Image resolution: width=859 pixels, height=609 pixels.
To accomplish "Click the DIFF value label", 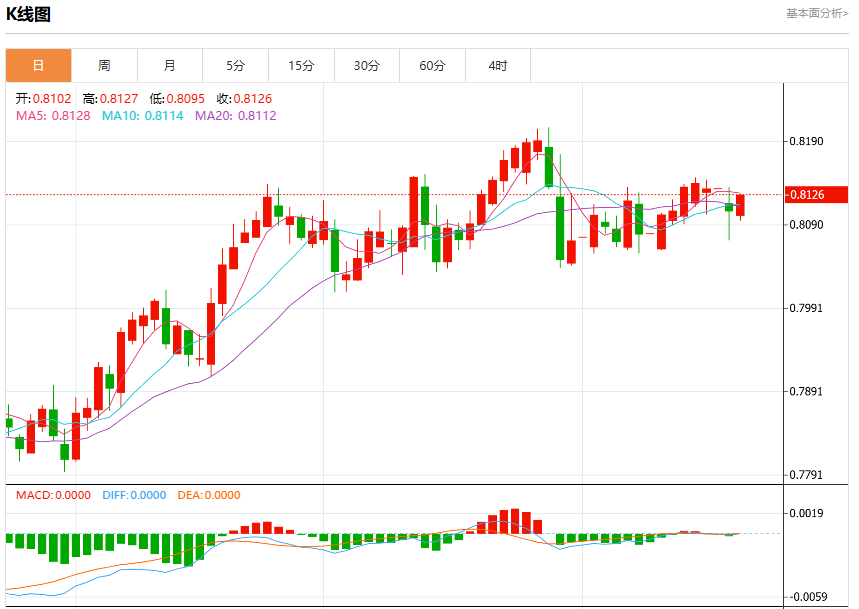I will [x=134, y=495].
